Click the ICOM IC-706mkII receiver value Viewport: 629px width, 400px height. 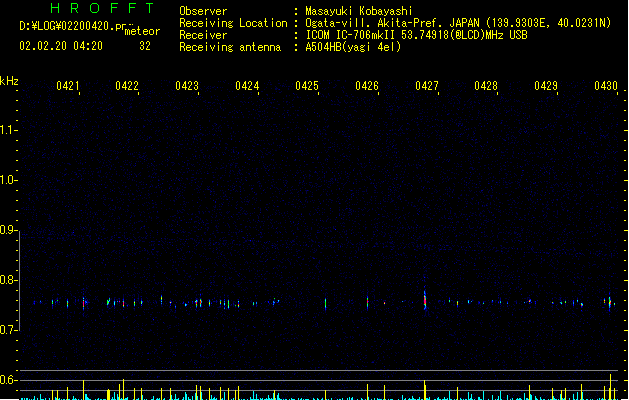pyautogui.click(x=416, y=35)
